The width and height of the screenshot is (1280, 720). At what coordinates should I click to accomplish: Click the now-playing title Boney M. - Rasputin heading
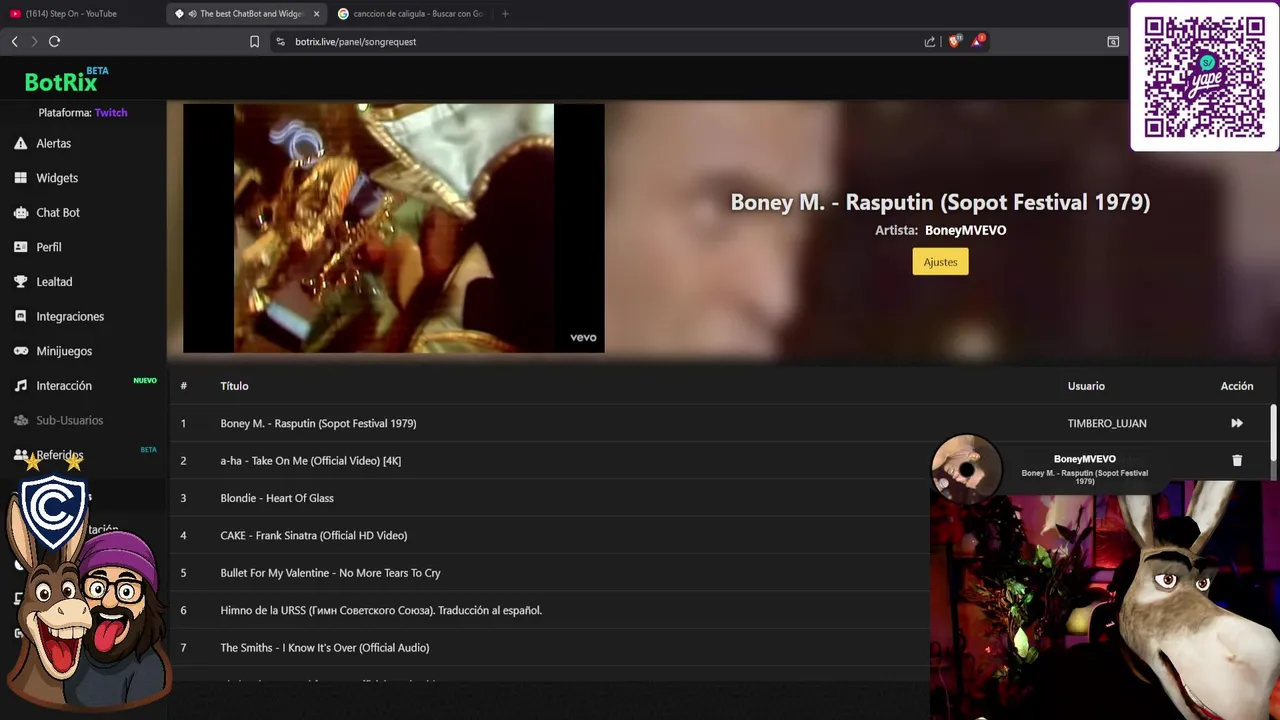click(x=940, y=202)
